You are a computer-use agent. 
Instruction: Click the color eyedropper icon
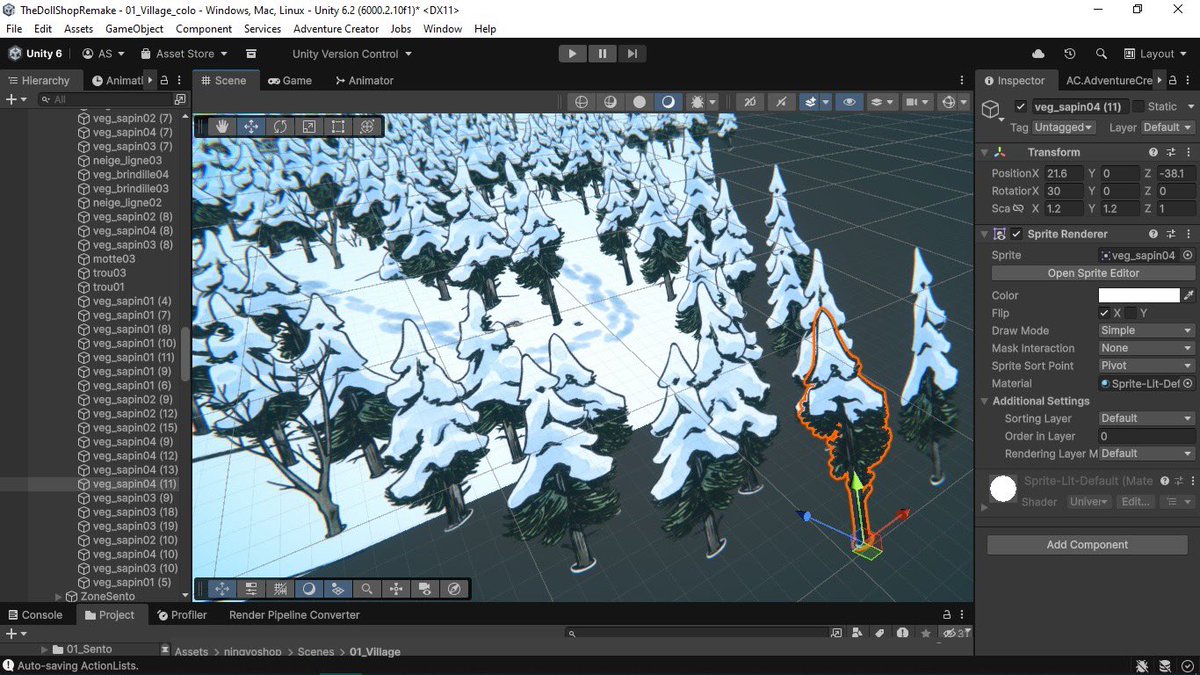(1189, 296)
